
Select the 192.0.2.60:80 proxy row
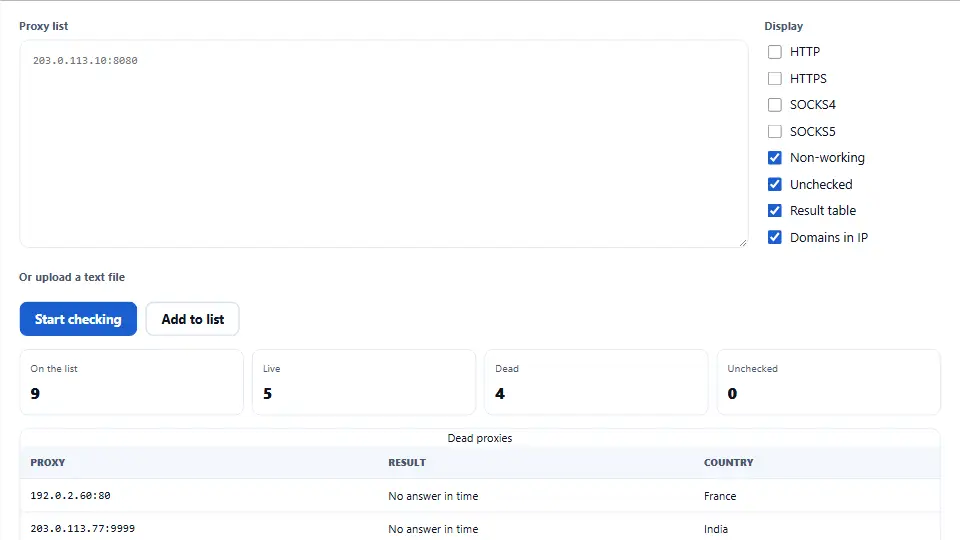click(x=480, y=496)
